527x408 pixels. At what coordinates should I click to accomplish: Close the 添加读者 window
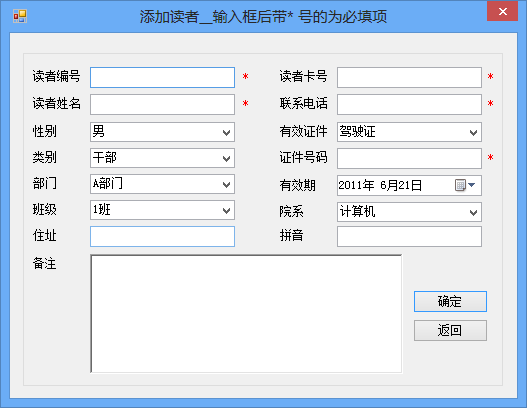[x=502, y=11]
